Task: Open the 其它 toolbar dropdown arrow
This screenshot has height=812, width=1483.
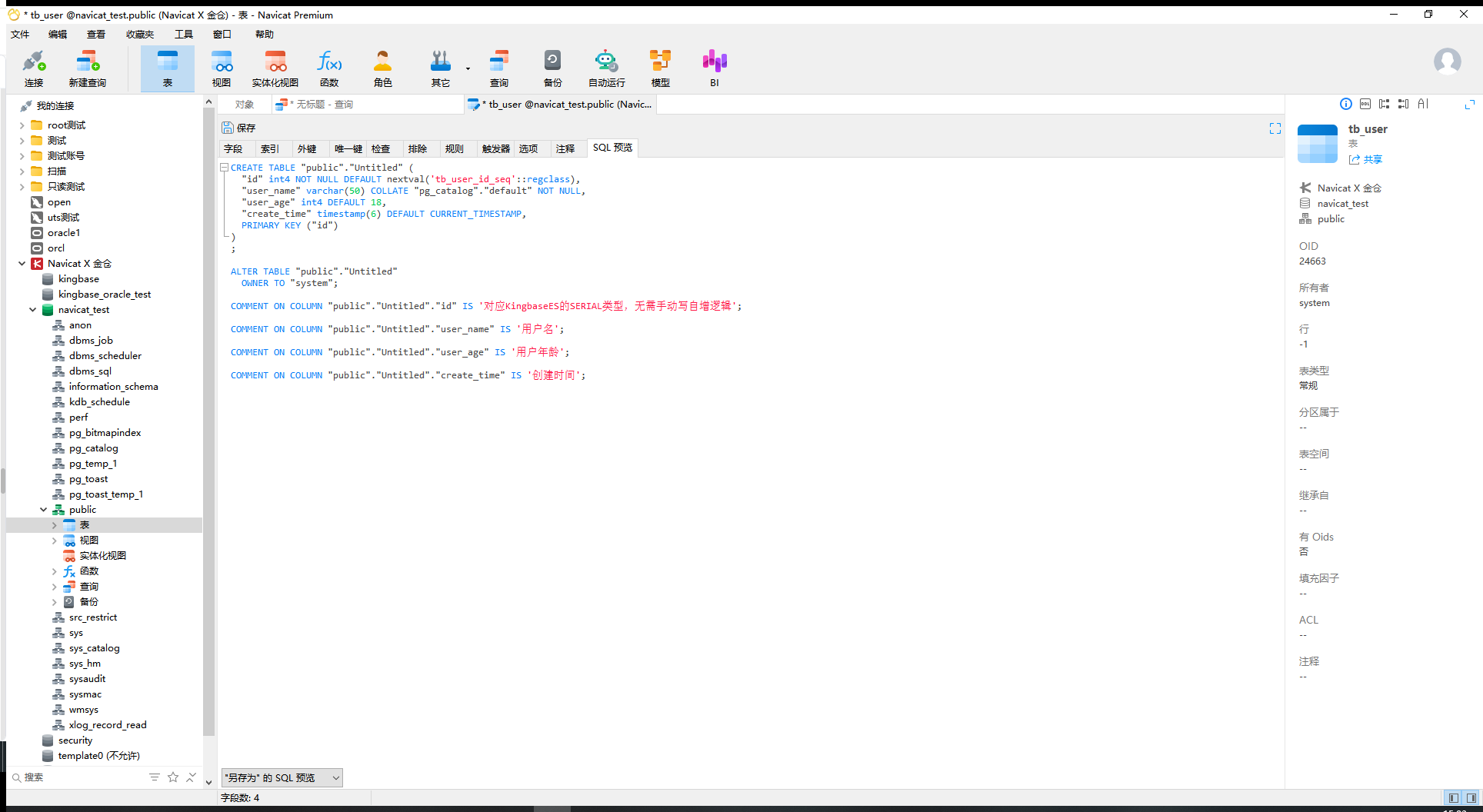Action: click(x=468, y=68)
